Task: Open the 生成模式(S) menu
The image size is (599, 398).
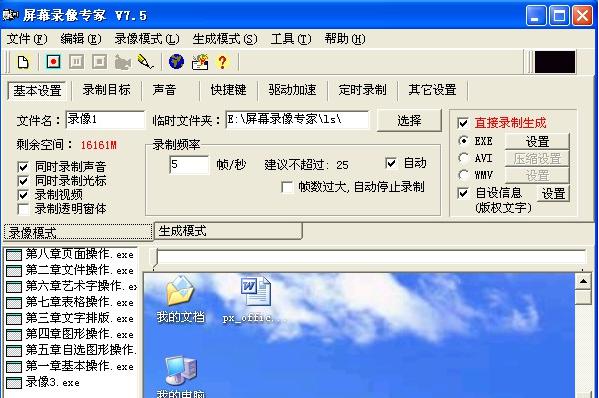Action: pyautogui.click(x=225, y=39)
